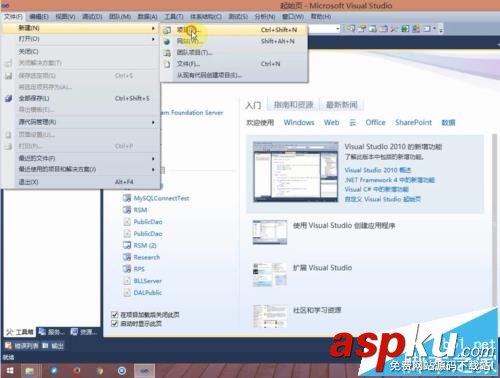Toggle 在项目加载后关闭此页 checkbox

point(114,314)
